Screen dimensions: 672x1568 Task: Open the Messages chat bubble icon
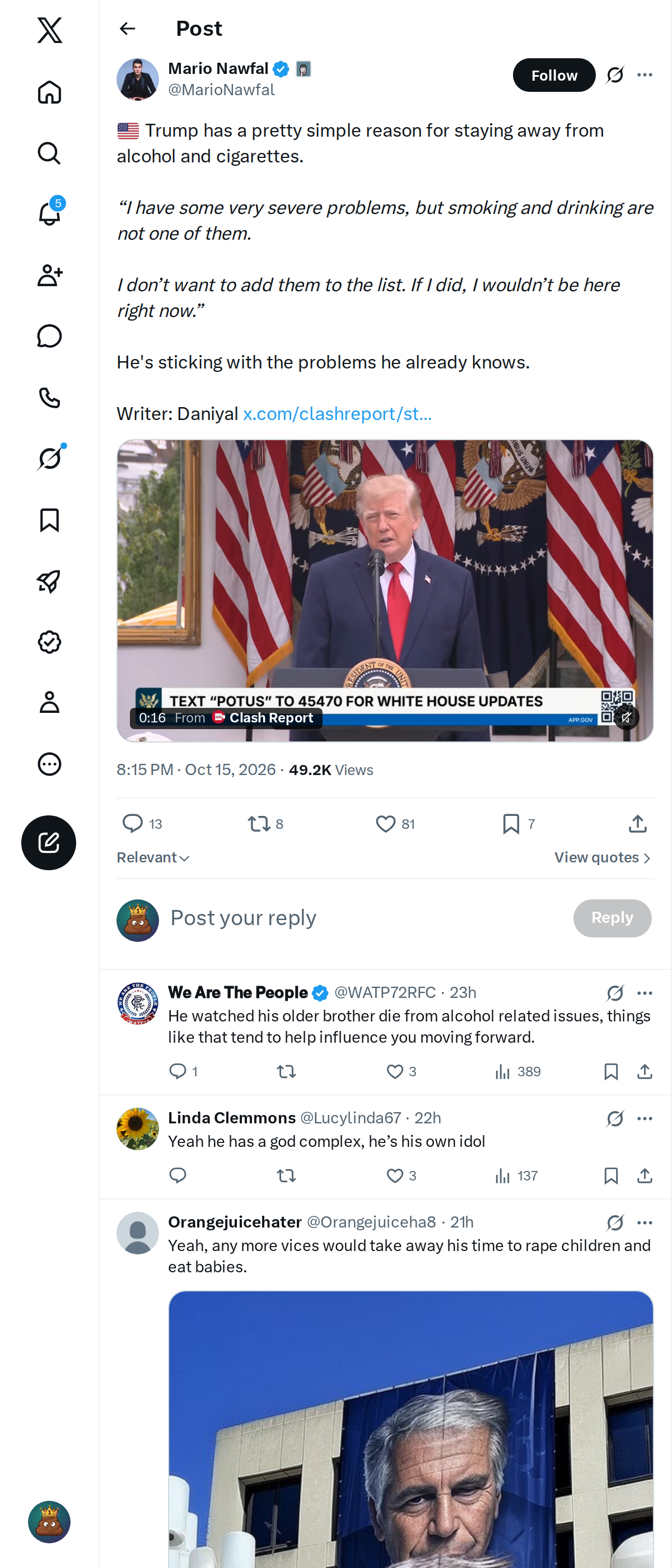(49, 336)
